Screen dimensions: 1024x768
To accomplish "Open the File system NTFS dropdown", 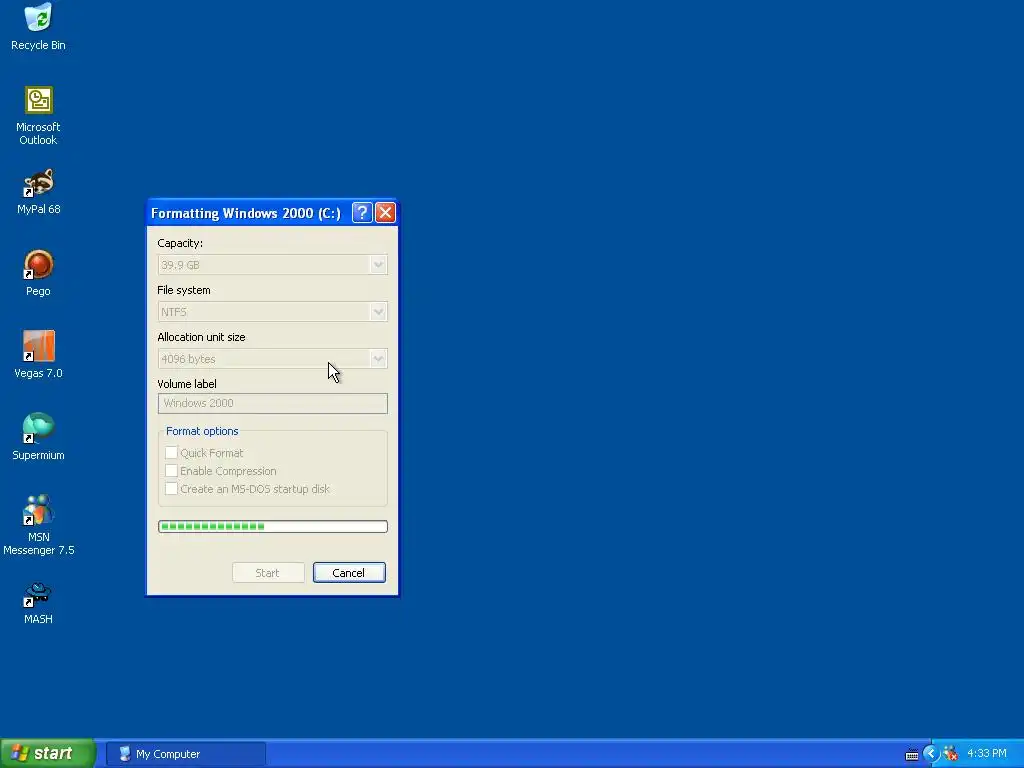I will click(272, 312).
